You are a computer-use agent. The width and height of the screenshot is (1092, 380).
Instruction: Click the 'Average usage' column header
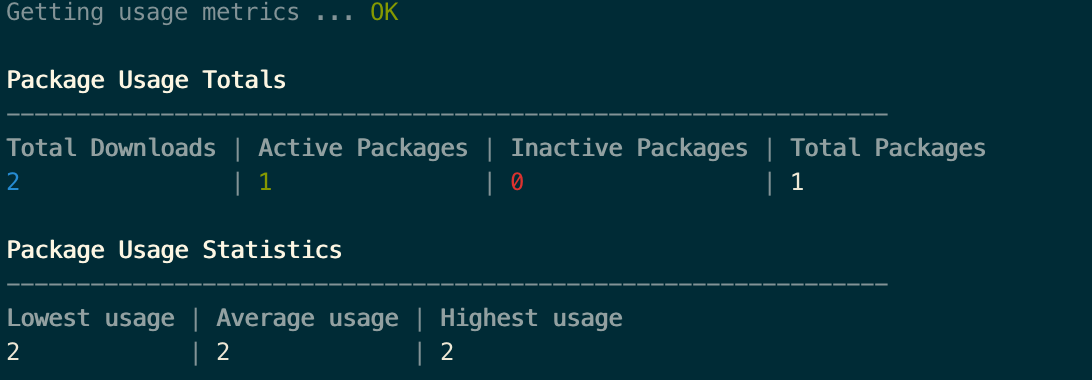pos(307,318)
